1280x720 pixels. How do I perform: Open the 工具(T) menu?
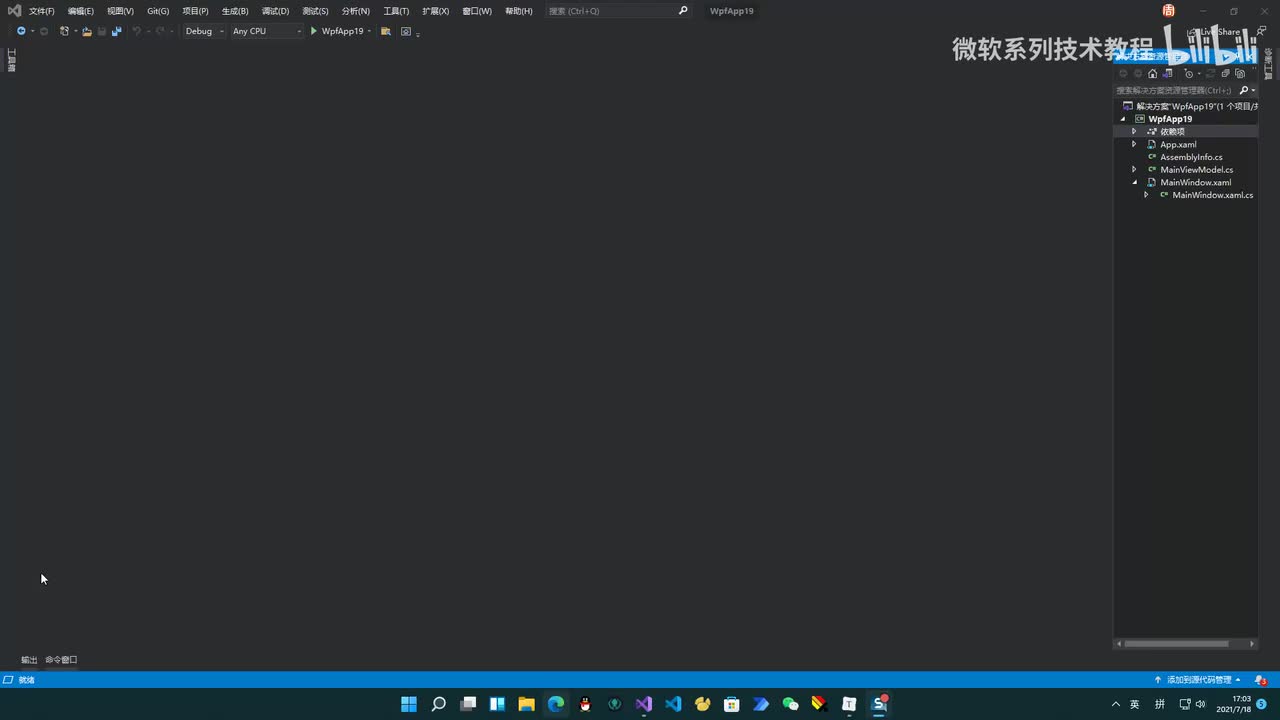pyautogui.click(x=396, y=11)
